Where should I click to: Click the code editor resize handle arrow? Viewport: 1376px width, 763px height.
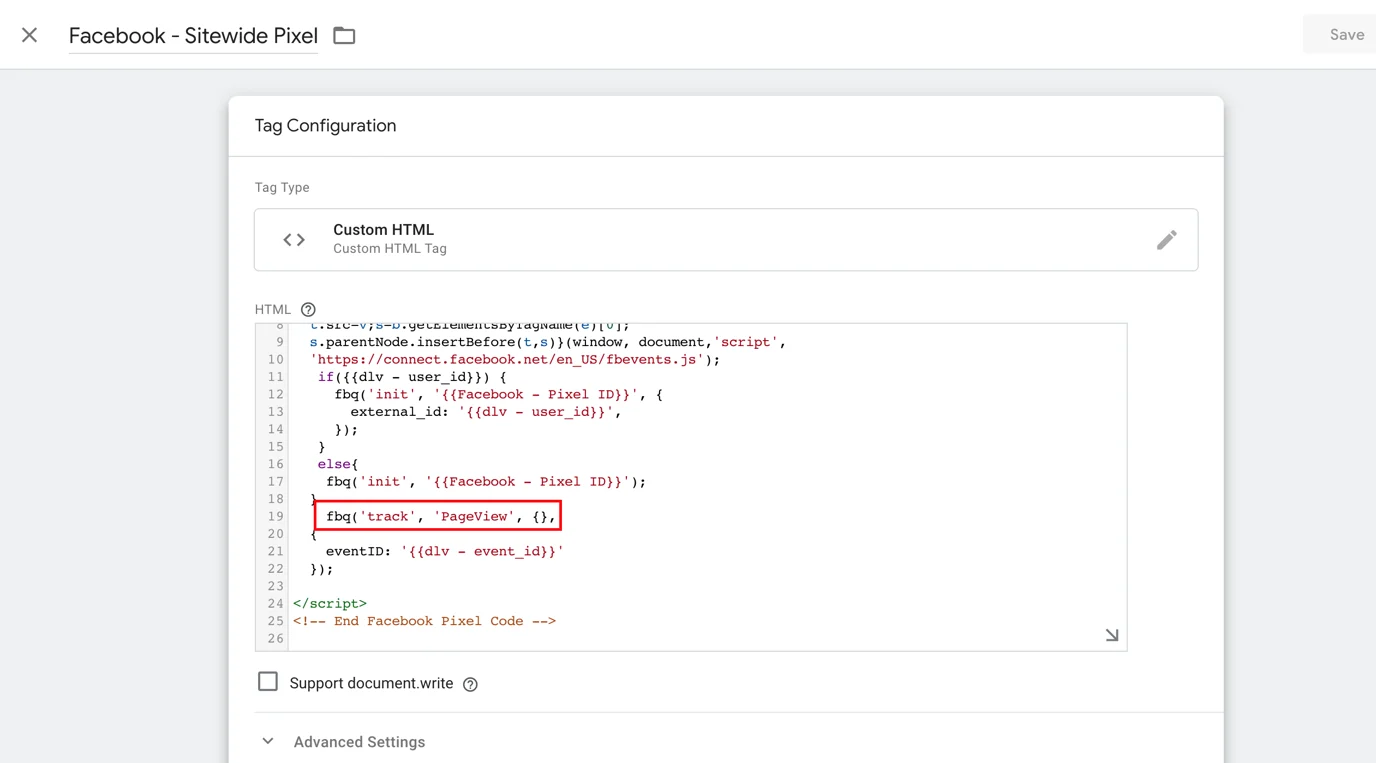click(1112, 635)
